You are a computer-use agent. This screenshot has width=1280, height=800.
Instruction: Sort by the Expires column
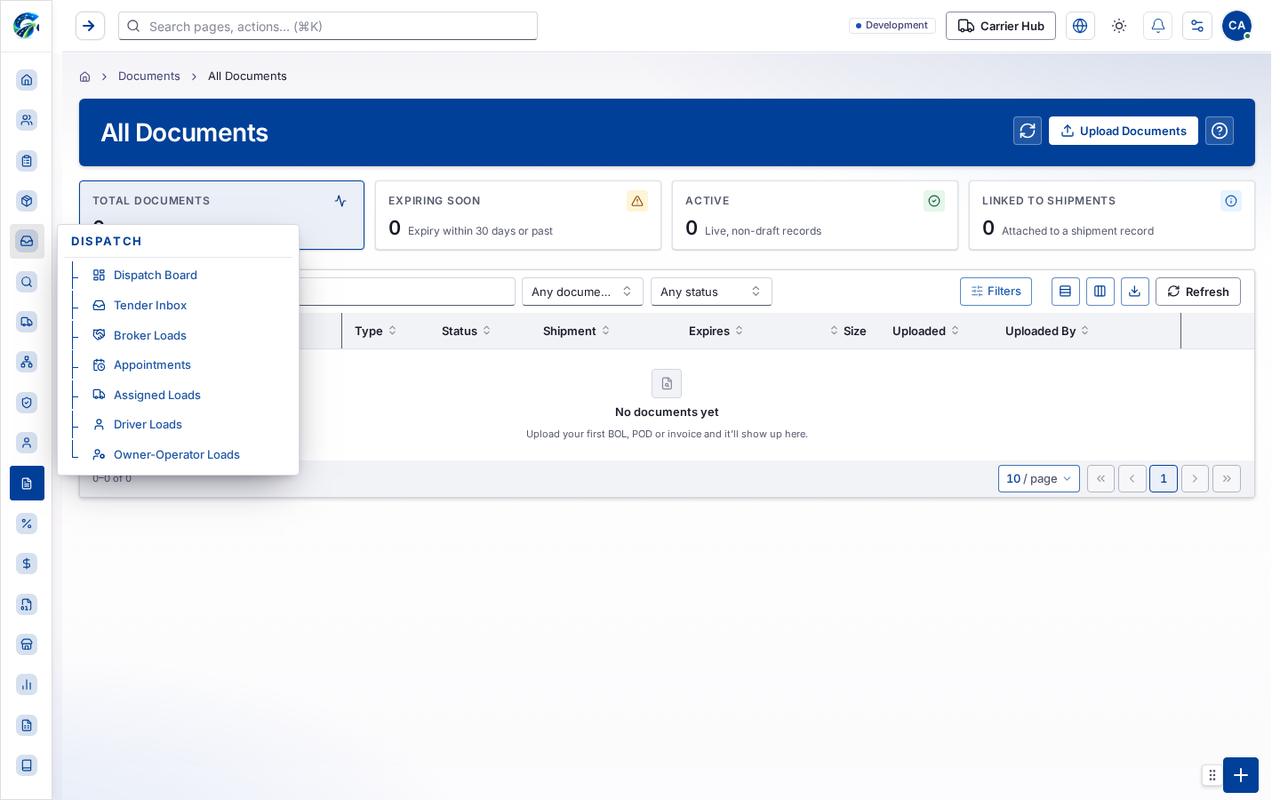716,331
